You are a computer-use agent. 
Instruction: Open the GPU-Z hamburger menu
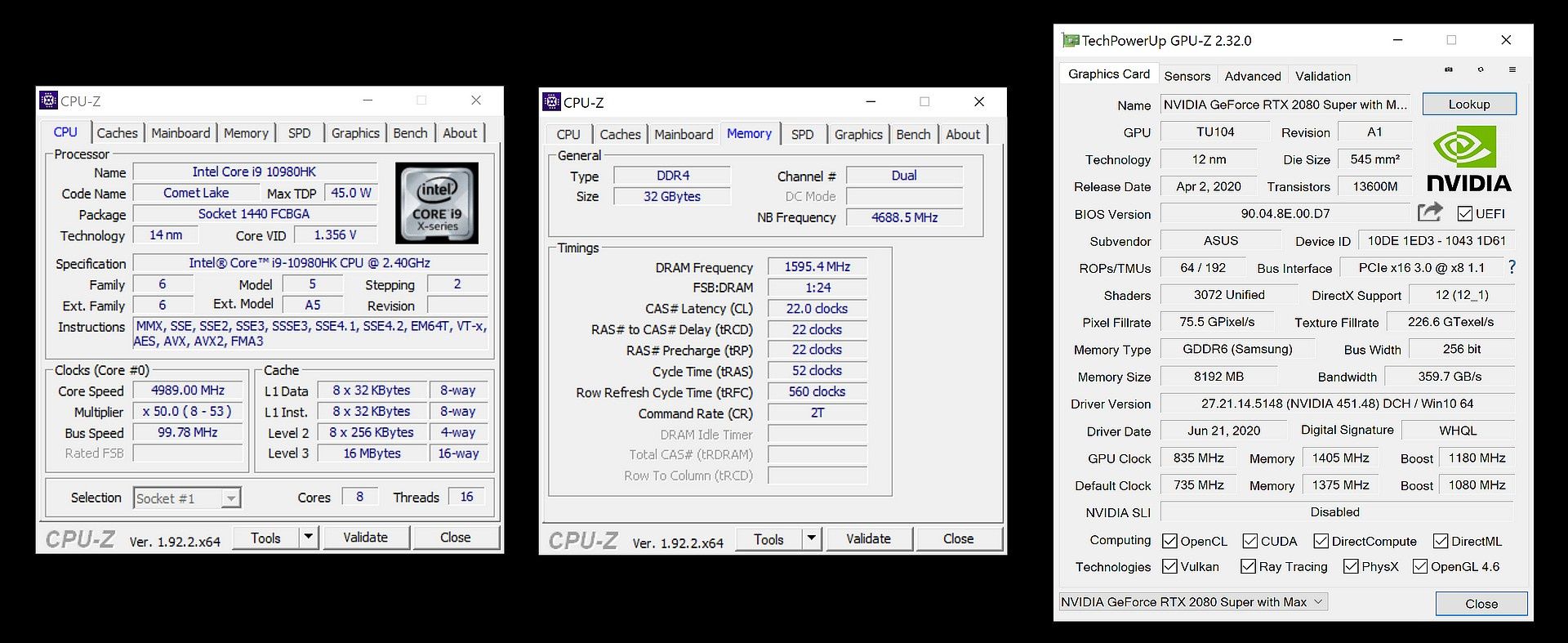pyautogui.click(x=1512, y=69)
